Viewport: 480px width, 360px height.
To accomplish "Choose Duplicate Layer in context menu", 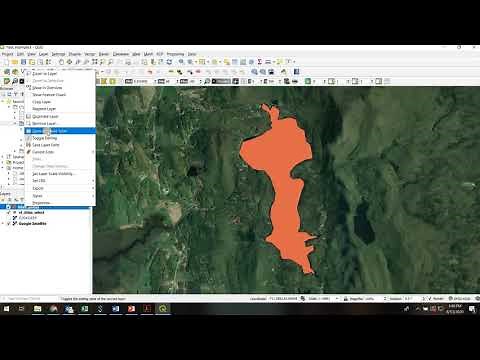I will coord(60,116).
